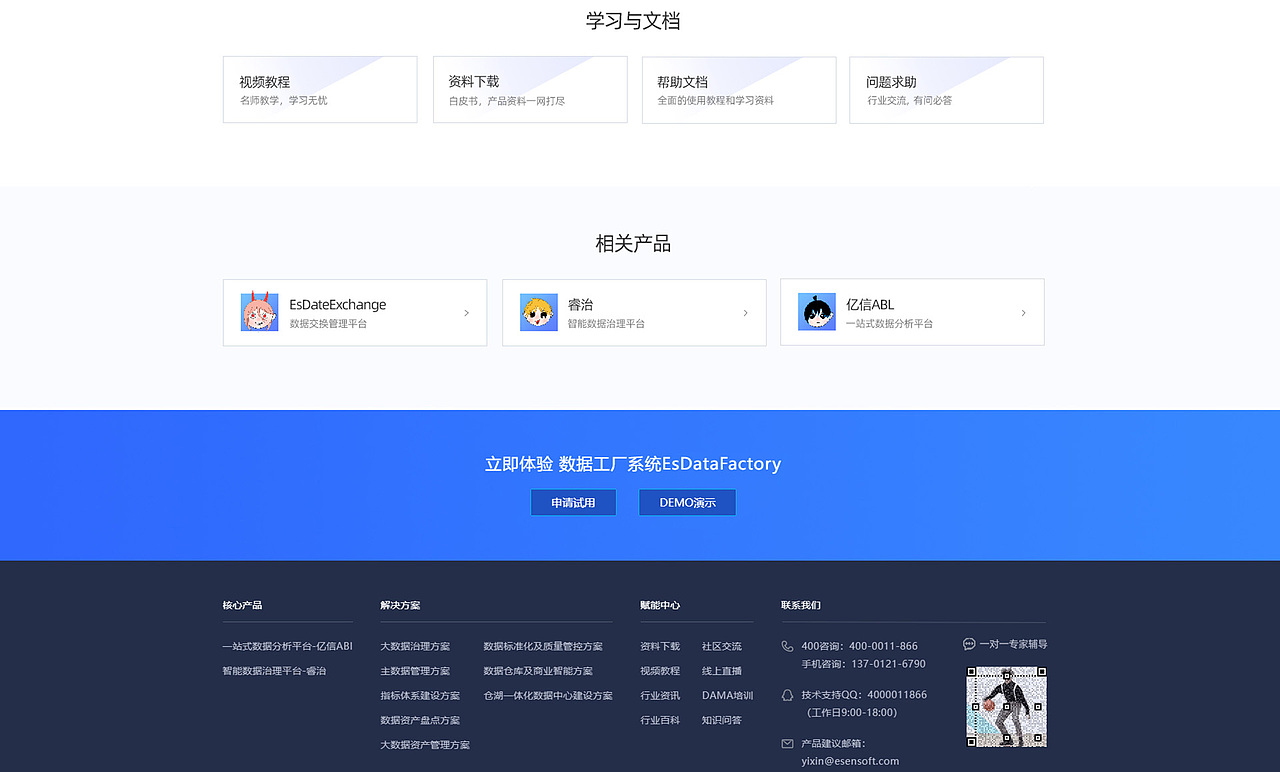The width and height of the screenshot is (1280, 772).
Task: Click the EsDateExchange product icon
Action: click(260, 311)
